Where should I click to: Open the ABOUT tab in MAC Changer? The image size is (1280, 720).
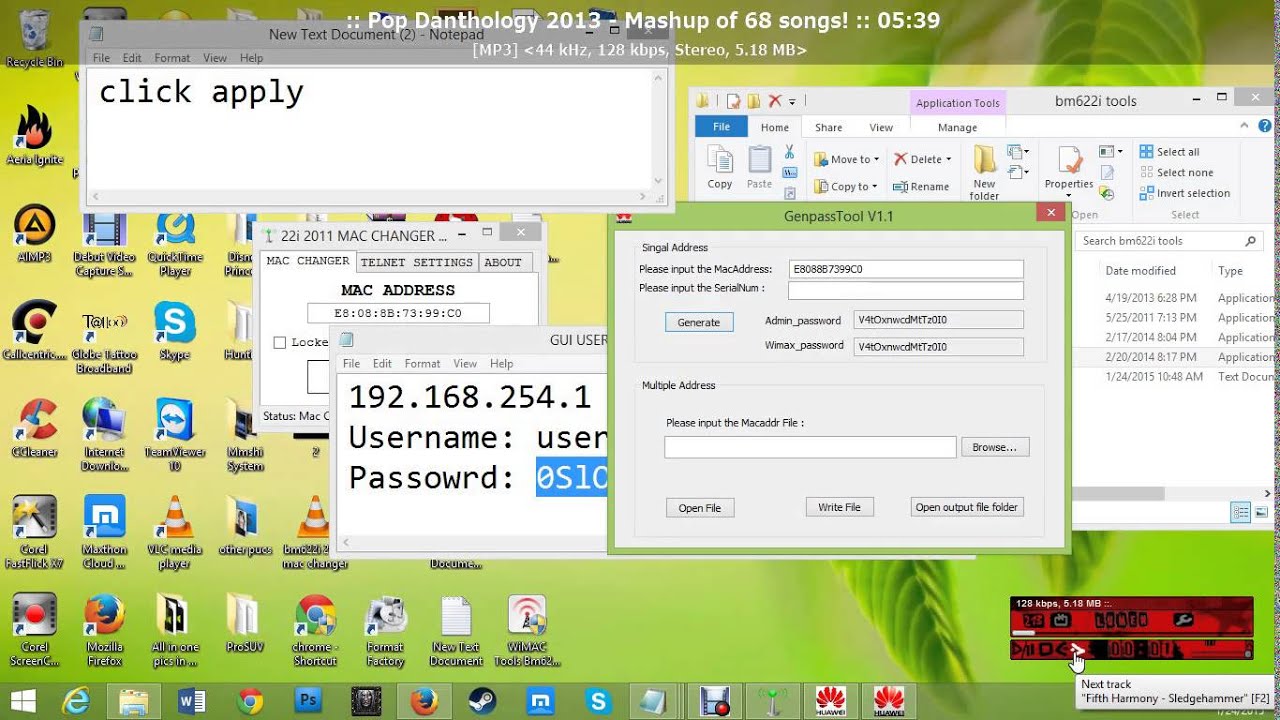tap(503, 262)
